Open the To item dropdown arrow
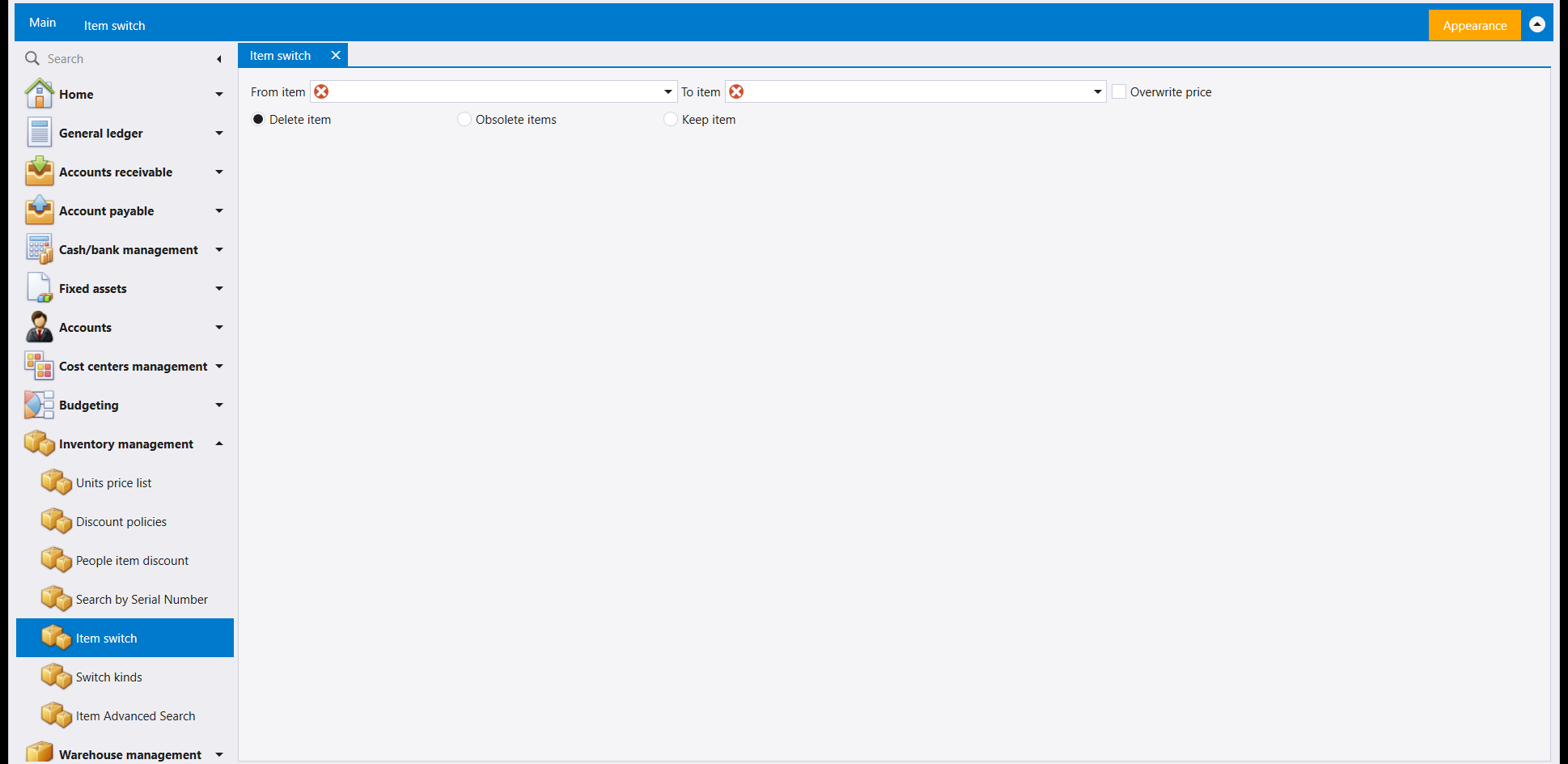The height and width of the screenshot is (764, 1568). [1098, 91]
